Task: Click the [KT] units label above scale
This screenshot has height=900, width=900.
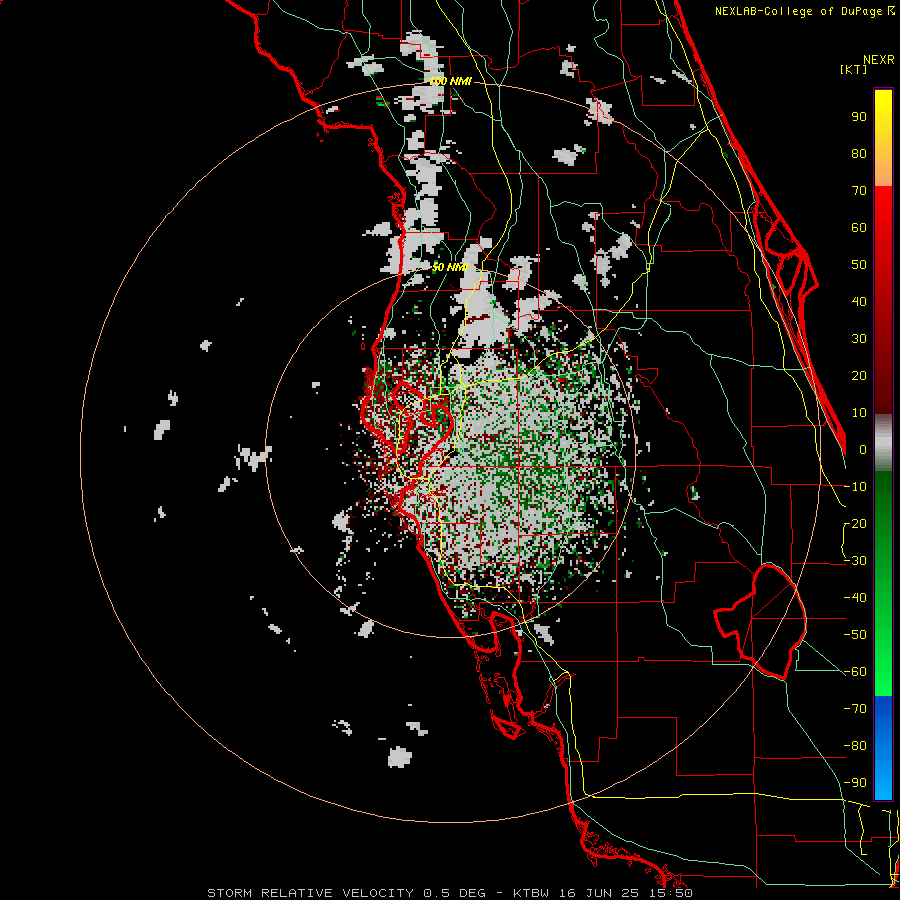Action: click(x=854, y=69)
